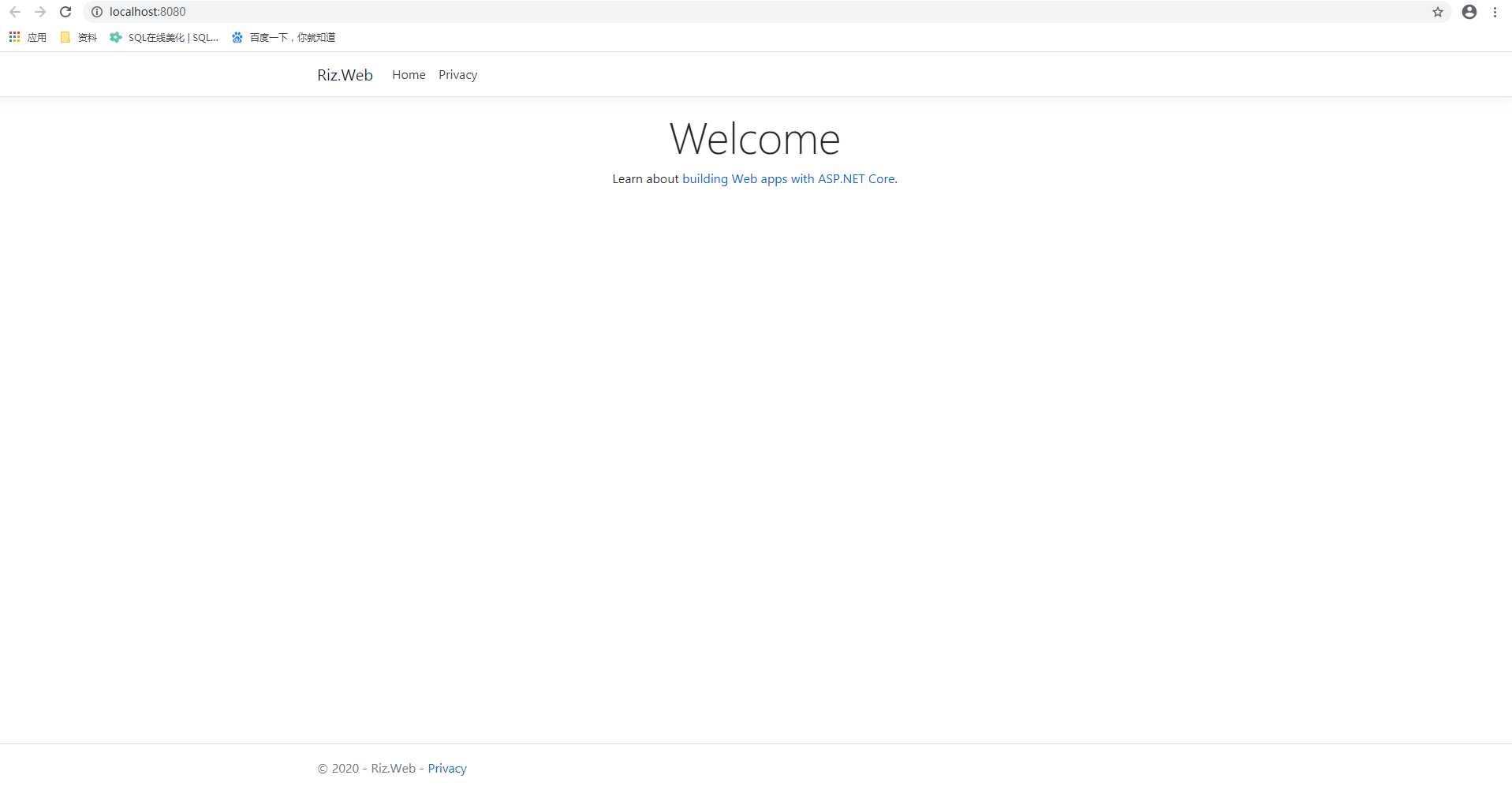This screenshot has width=1512, height=790.
Task: Click the Riz.Web brand link
Action: pos(345,75)
